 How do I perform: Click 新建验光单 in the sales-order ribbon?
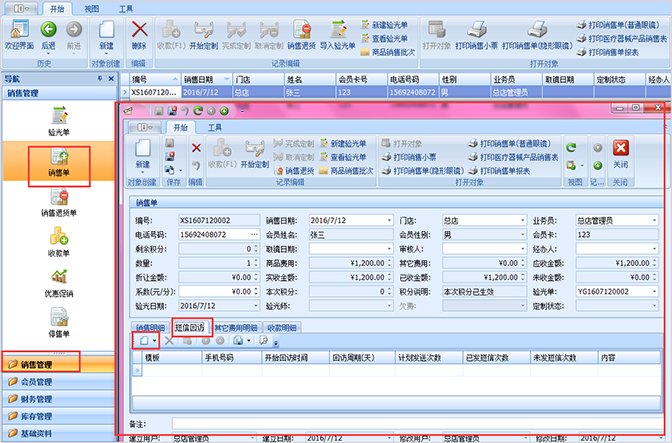(343, 144)
